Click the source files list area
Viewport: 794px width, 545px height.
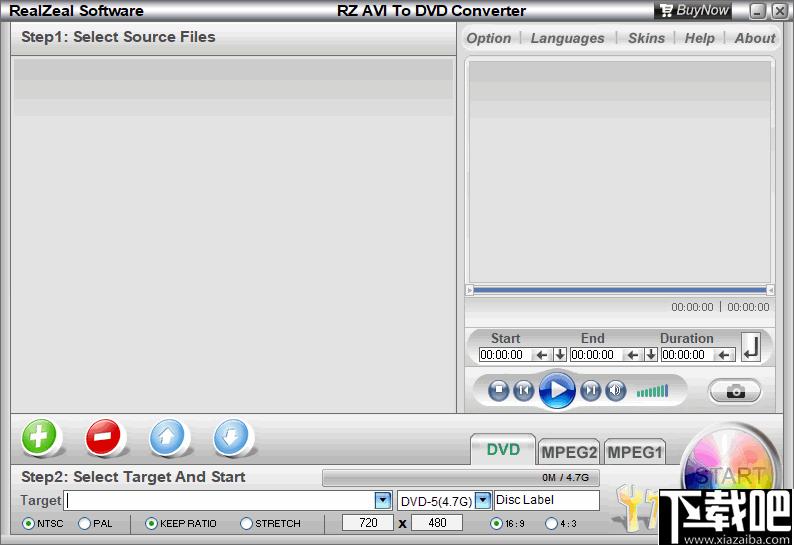click(233, 234)
